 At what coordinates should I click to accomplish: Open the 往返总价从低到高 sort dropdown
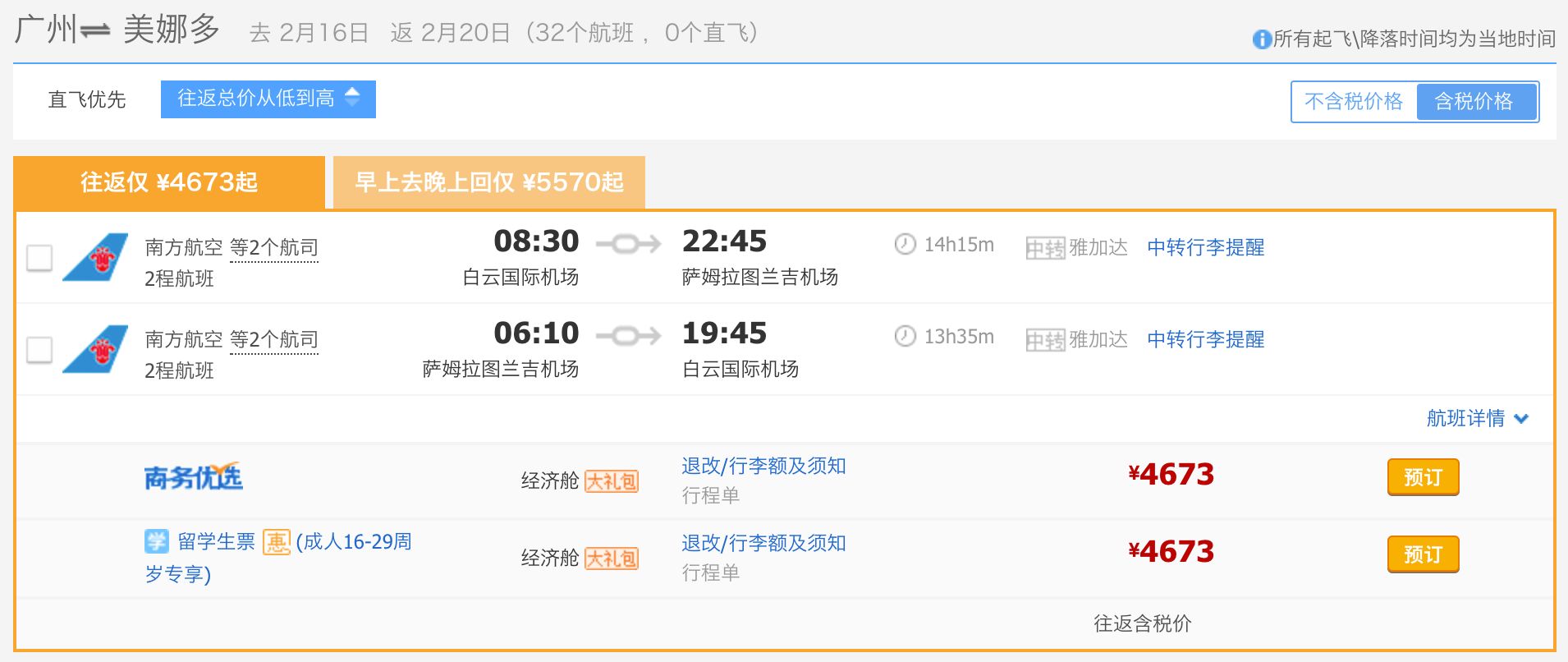(268, 99)
